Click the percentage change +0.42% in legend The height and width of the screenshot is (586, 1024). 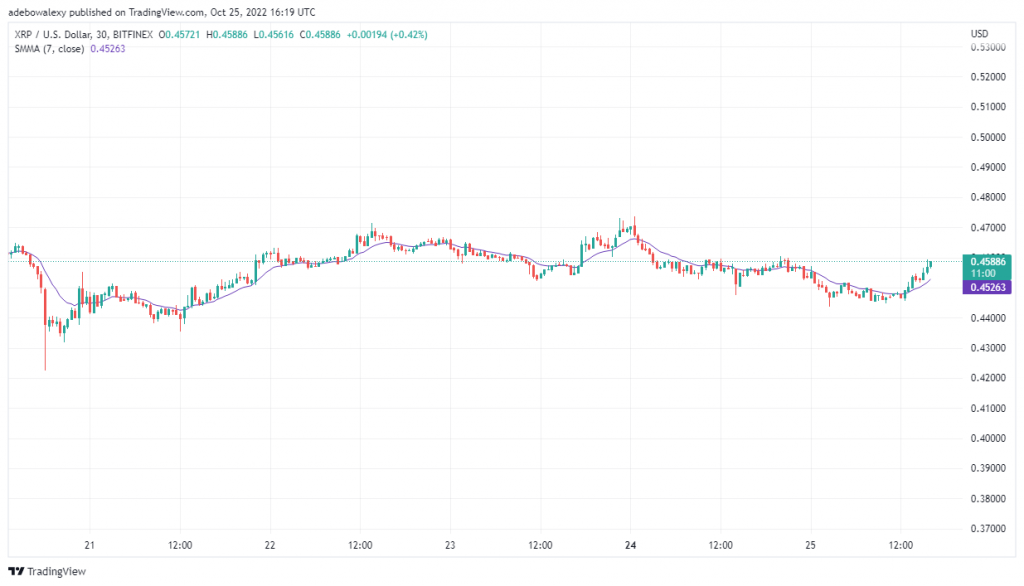pyautogui.click(x=409, y=35)
